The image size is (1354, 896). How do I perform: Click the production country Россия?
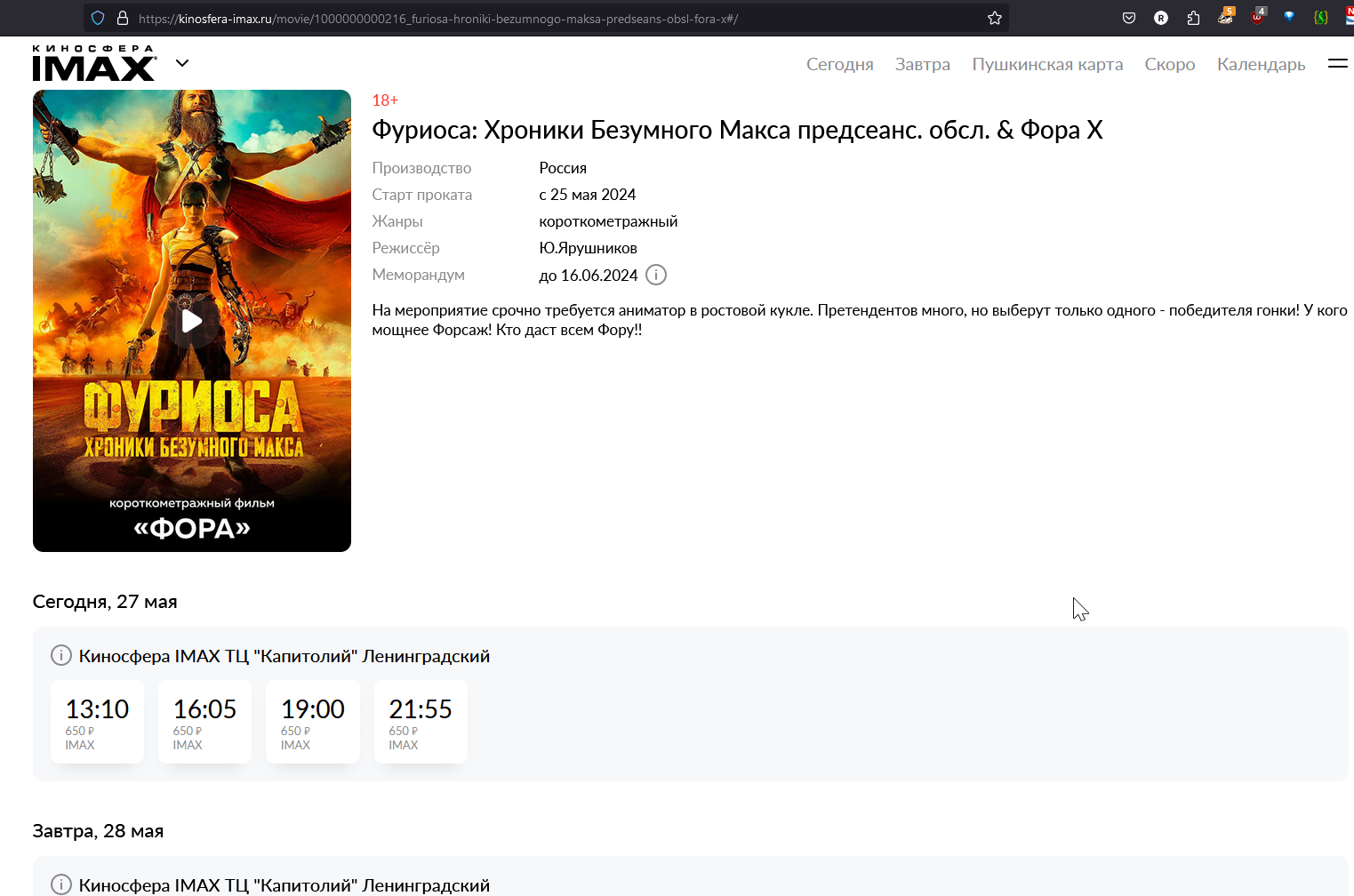click(563, 168)
